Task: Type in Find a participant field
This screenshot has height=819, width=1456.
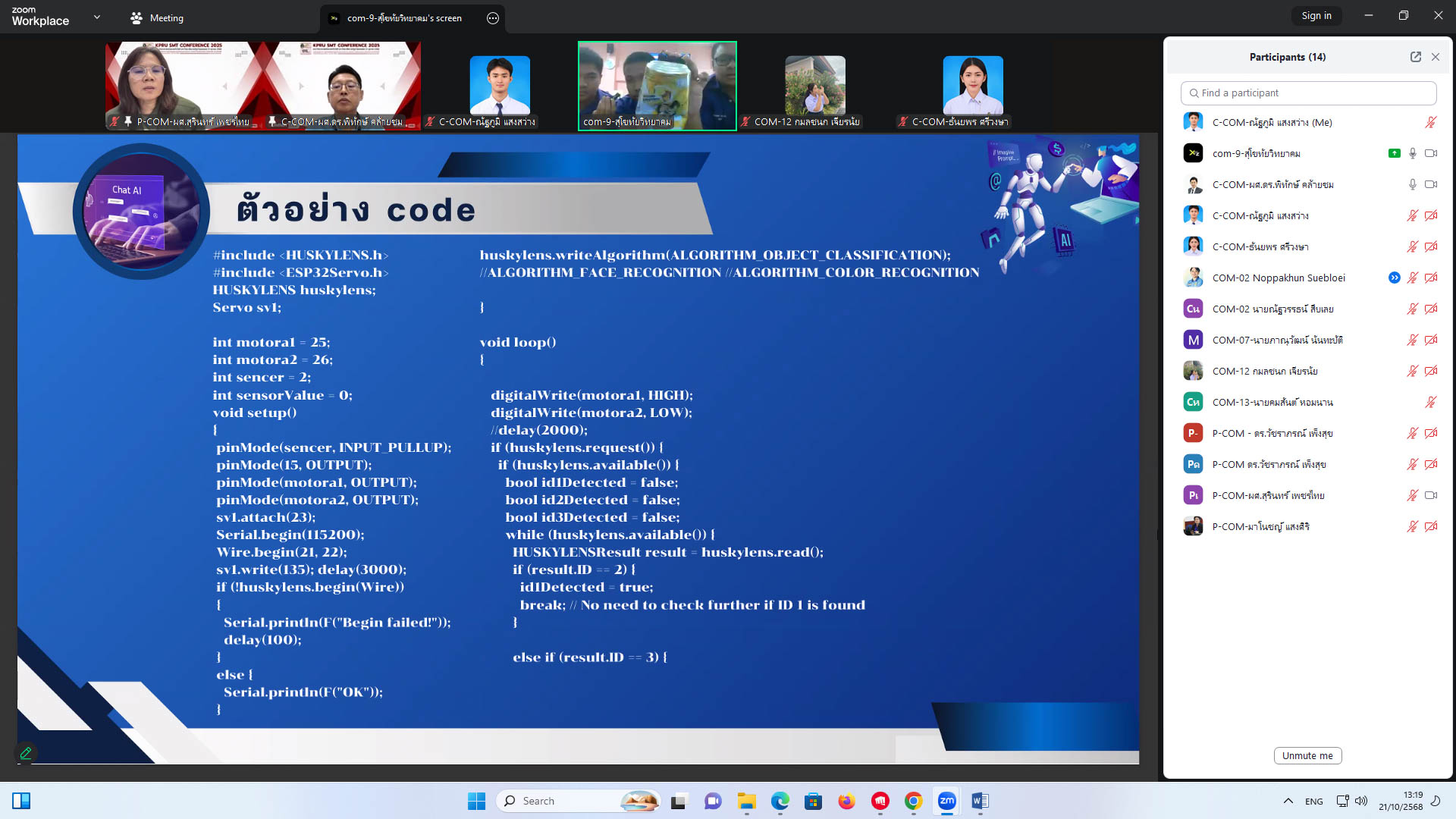Action: click(x=1308, y=93)
